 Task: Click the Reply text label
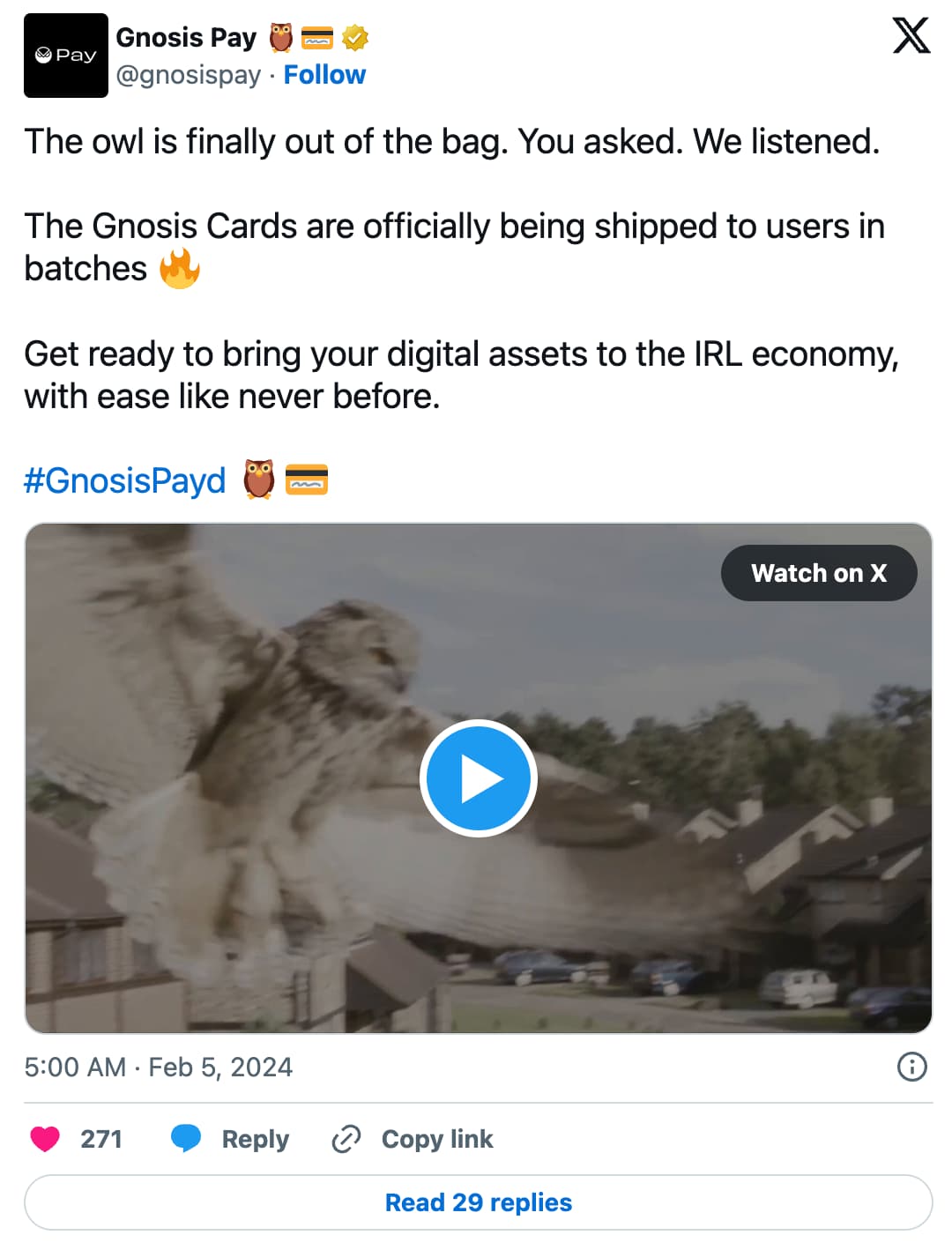click(256, 1139)
